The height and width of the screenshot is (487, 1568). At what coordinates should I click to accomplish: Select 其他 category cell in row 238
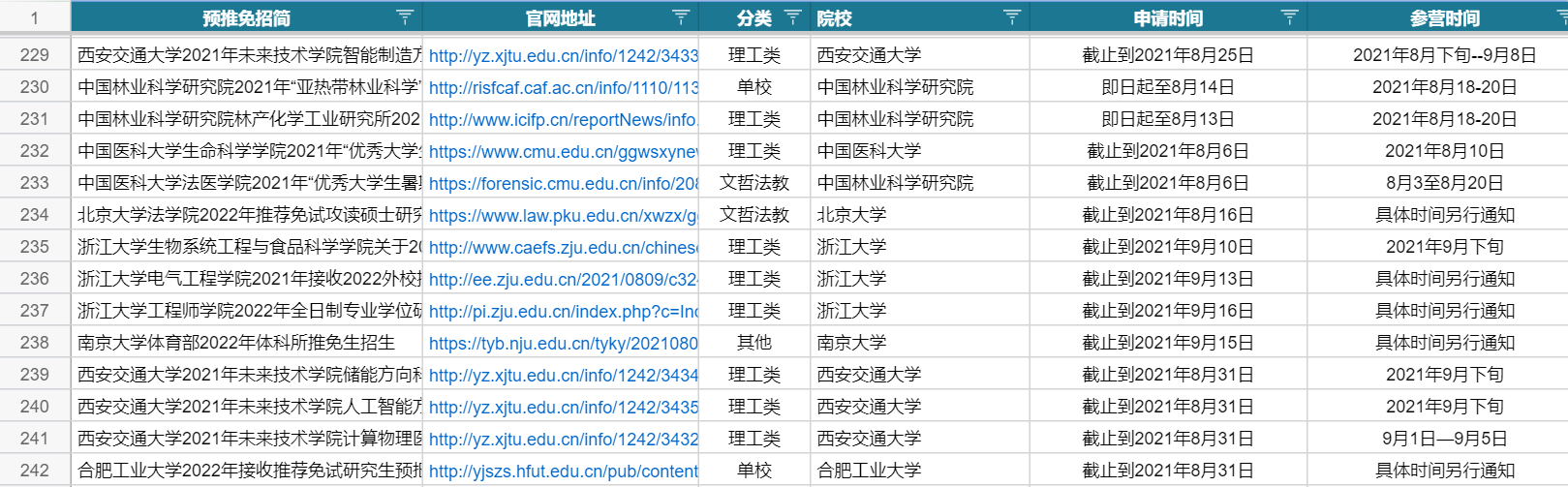tap(754, 343)
